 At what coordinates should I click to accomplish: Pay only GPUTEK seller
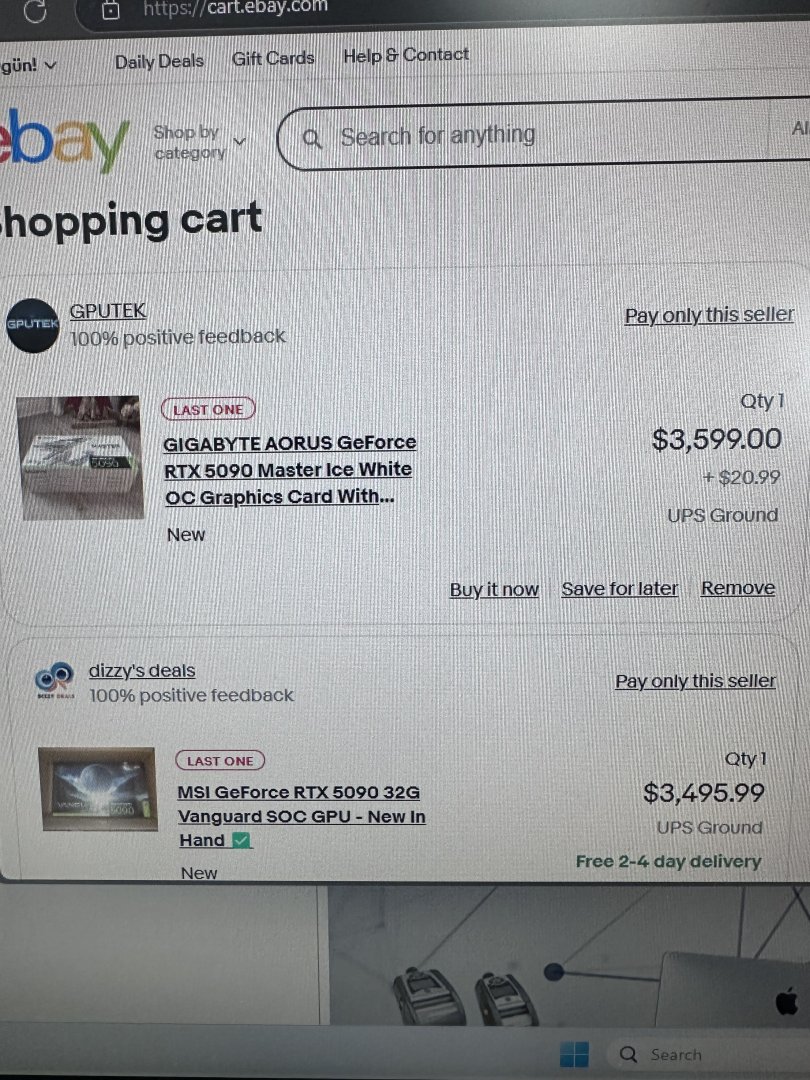[x=709, y=316]
